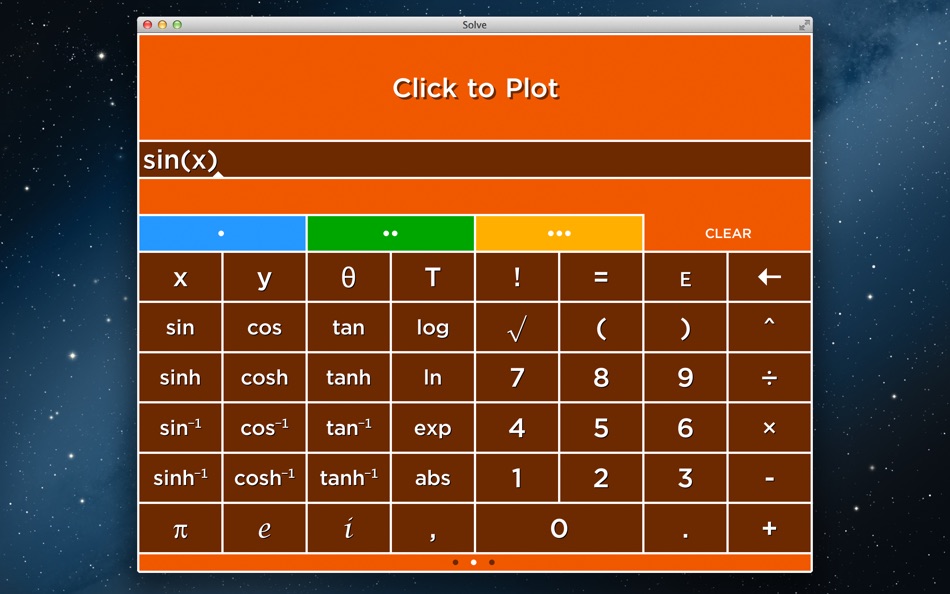
Task: Insert the inverse sine sin⁻¹ function
Action: (x=181, y=429)
